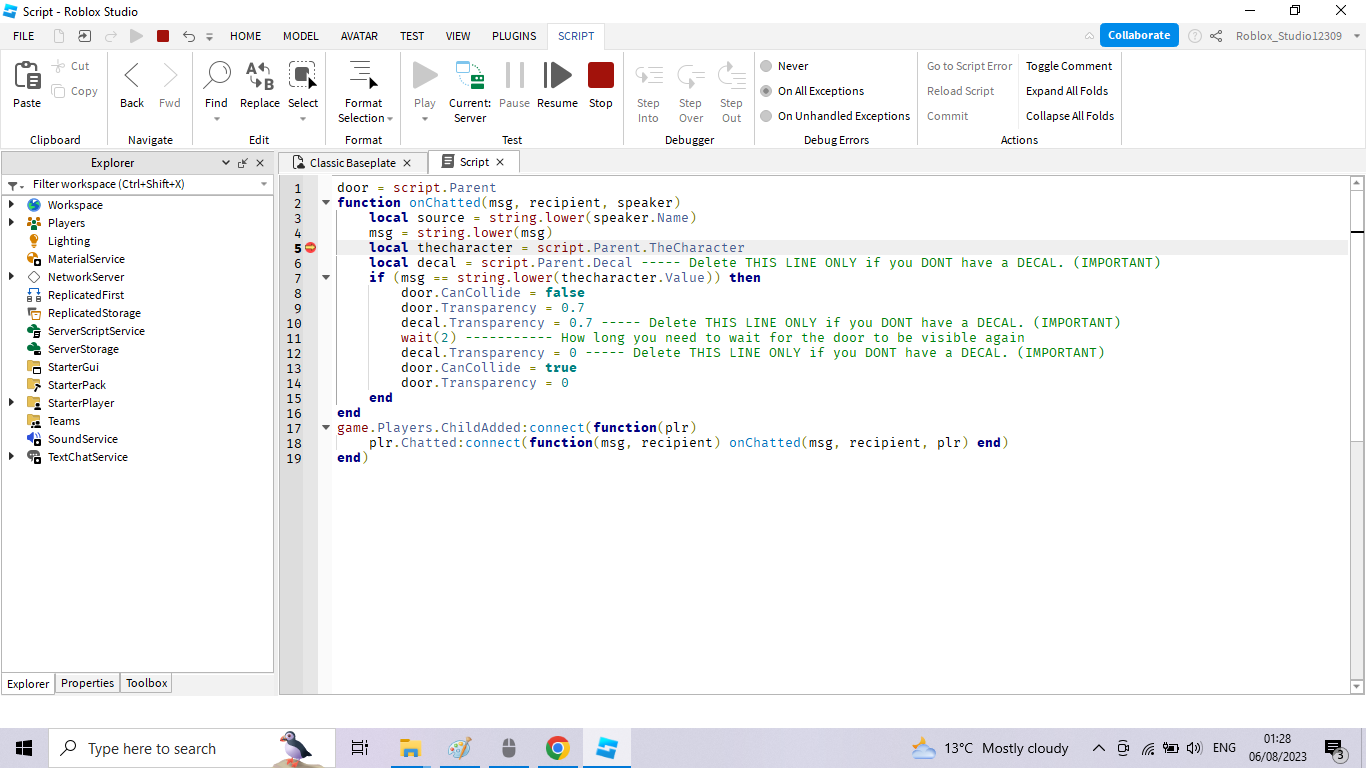This screenshot has width=1366, height=768.
Task: Open the Replace tool
Action: point(260,75)
